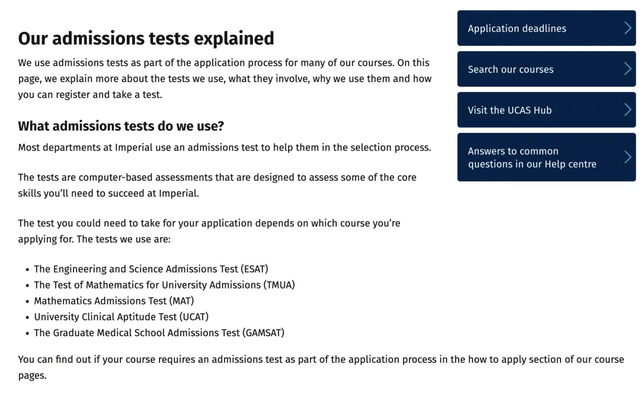Open Answers to common questions in Help centre

546,157
